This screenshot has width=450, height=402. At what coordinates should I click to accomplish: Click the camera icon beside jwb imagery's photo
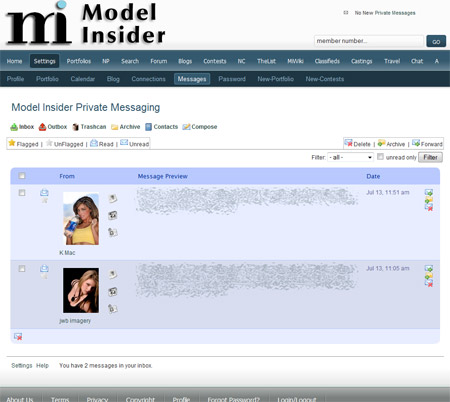(x=113, y=292)
